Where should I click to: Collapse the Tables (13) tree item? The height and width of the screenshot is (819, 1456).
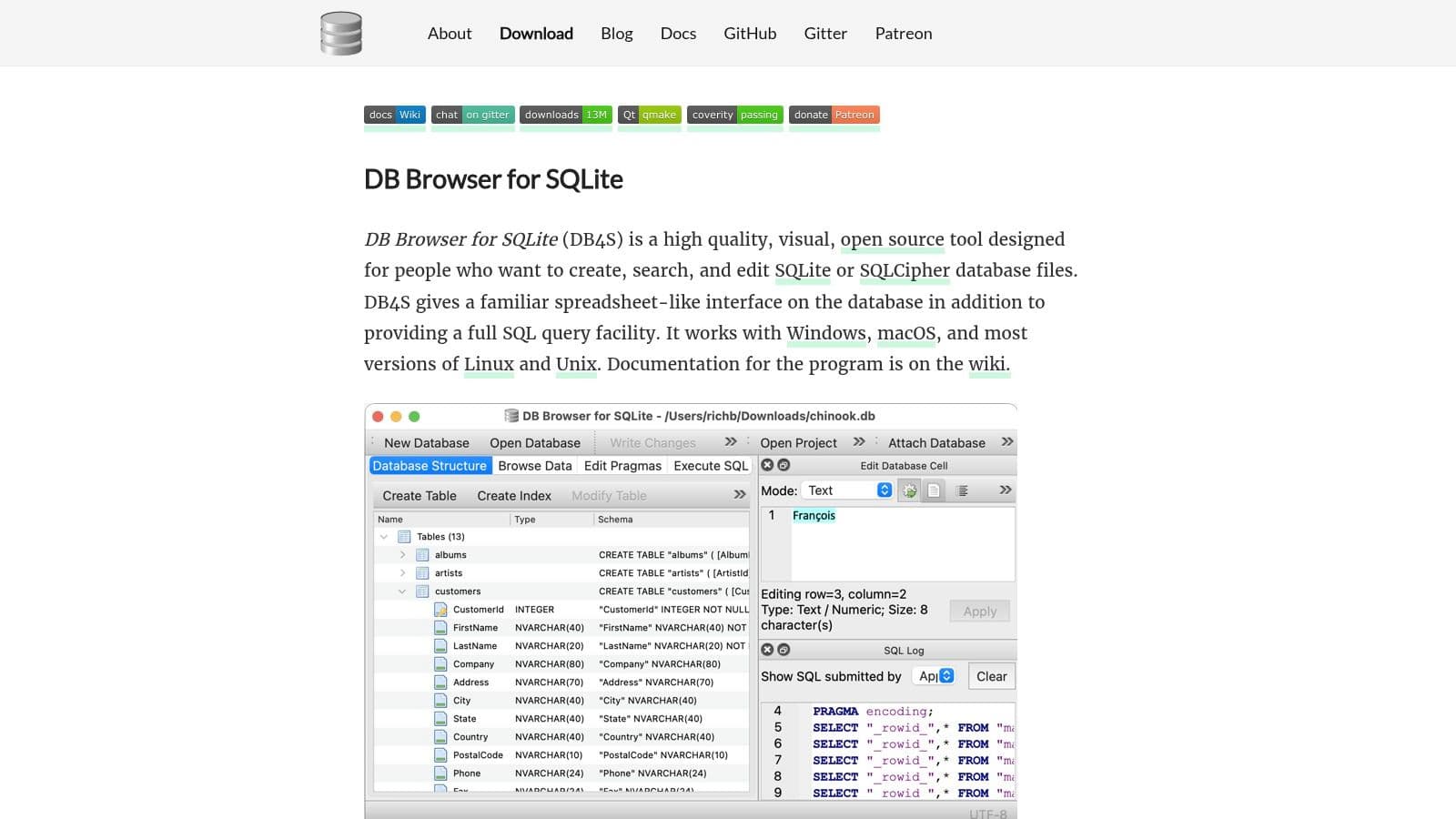[382, 536]
